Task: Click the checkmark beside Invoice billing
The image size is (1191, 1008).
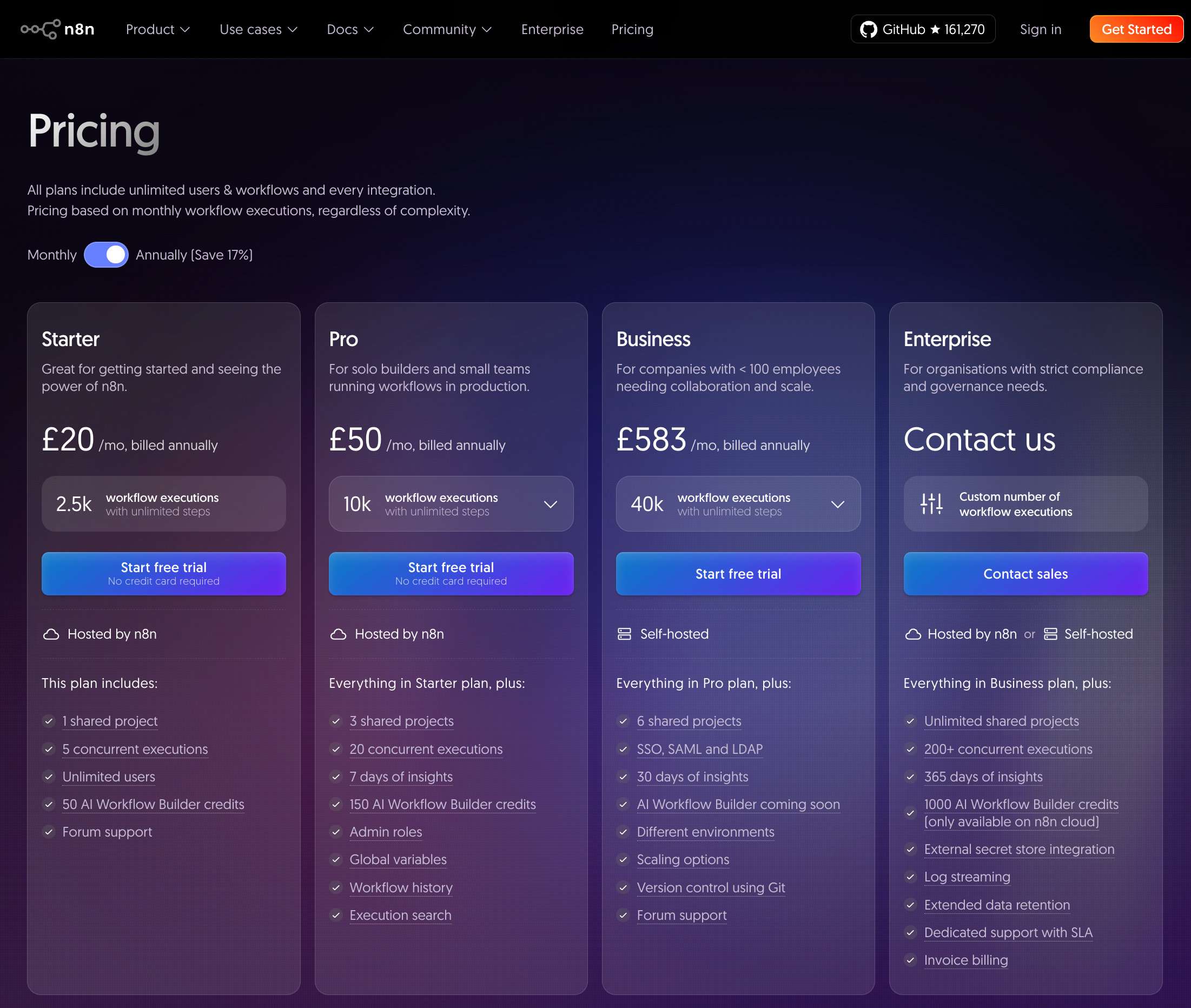Action: click(x=910, y=960)
